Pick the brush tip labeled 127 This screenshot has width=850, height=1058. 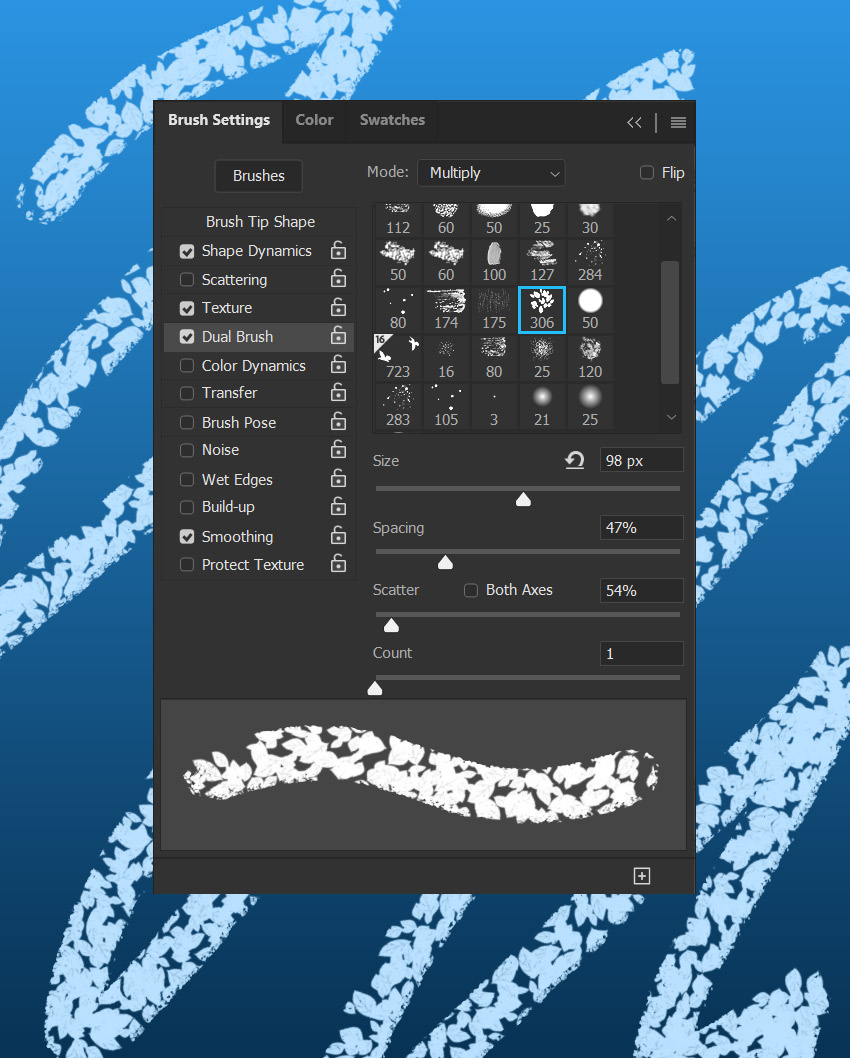point(542,262)
